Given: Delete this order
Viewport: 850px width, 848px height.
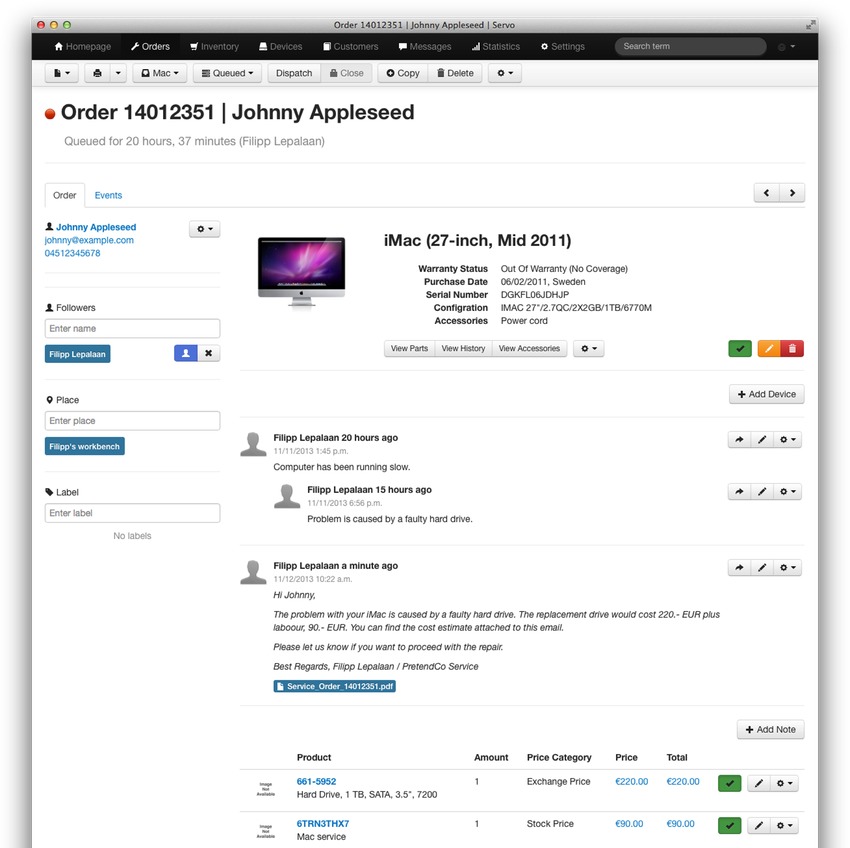Looking at the screenshot, I should tap(455, 73).
